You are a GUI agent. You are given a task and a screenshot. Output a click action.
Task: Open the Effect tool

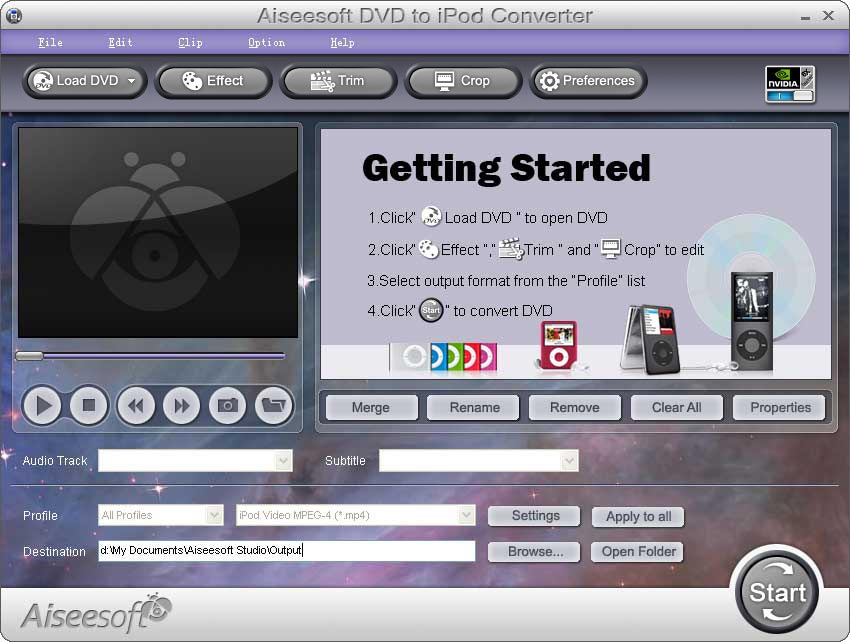212,81
